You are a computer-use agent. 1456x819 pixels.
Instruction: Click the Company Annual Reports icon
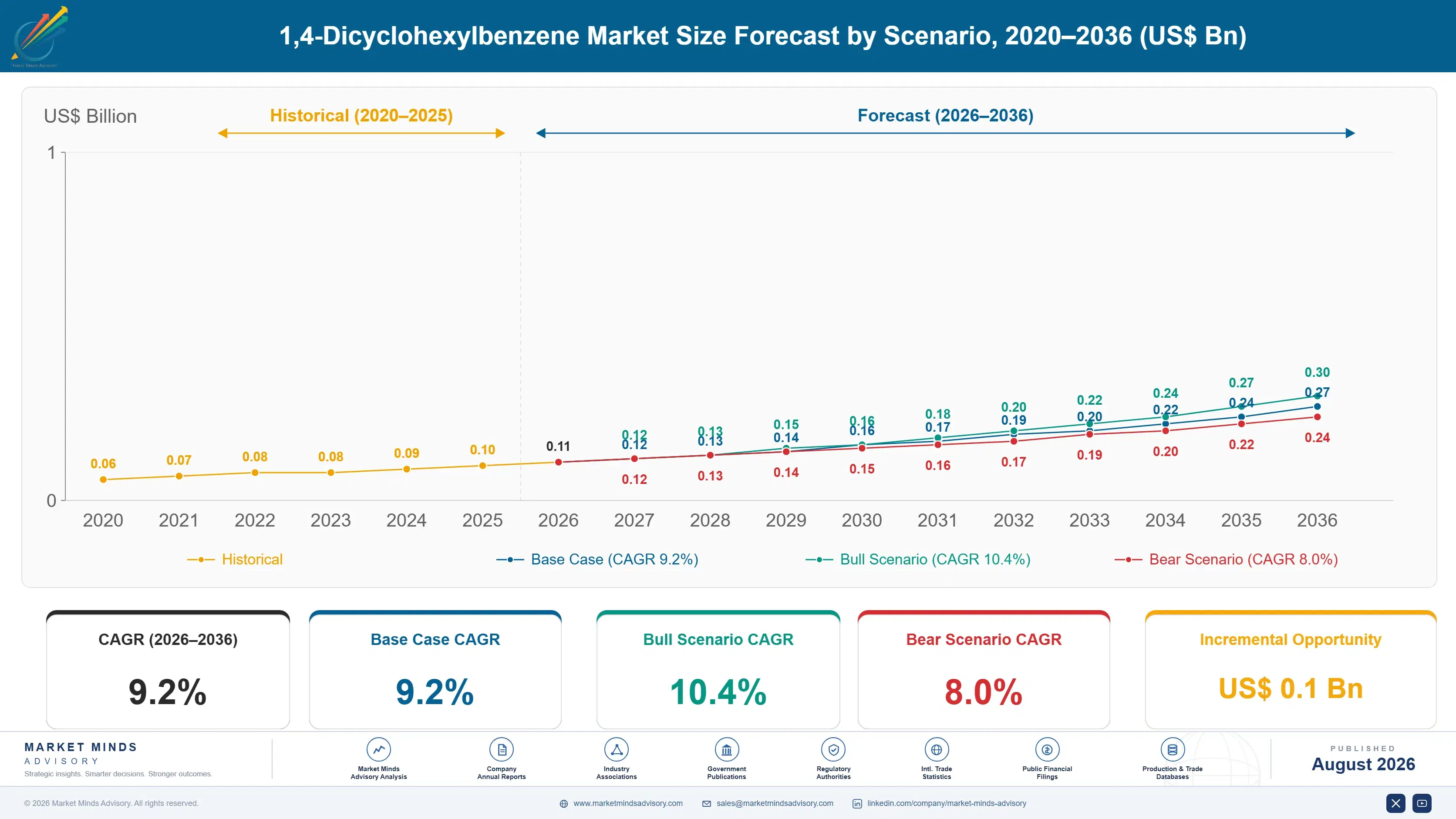click(x=501, y=749)
